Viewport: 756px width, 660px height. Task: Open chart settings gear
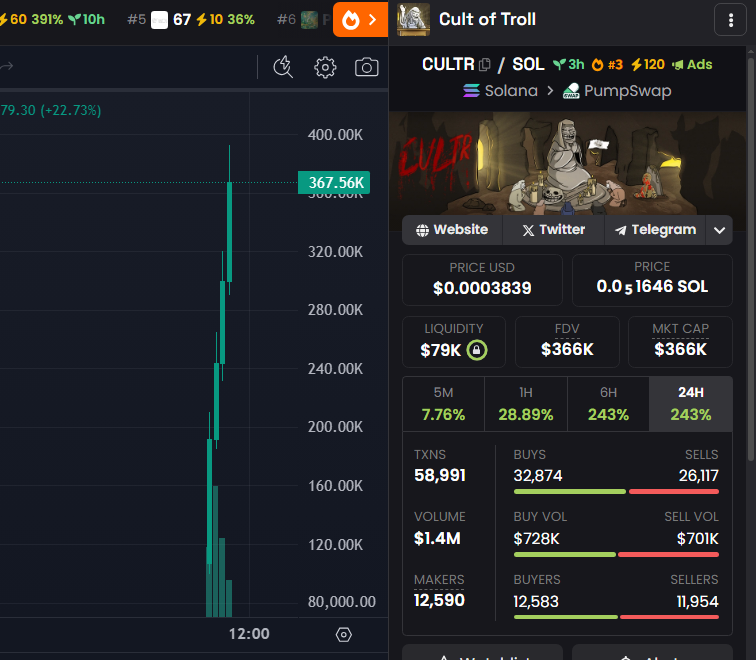click(325, 67)
